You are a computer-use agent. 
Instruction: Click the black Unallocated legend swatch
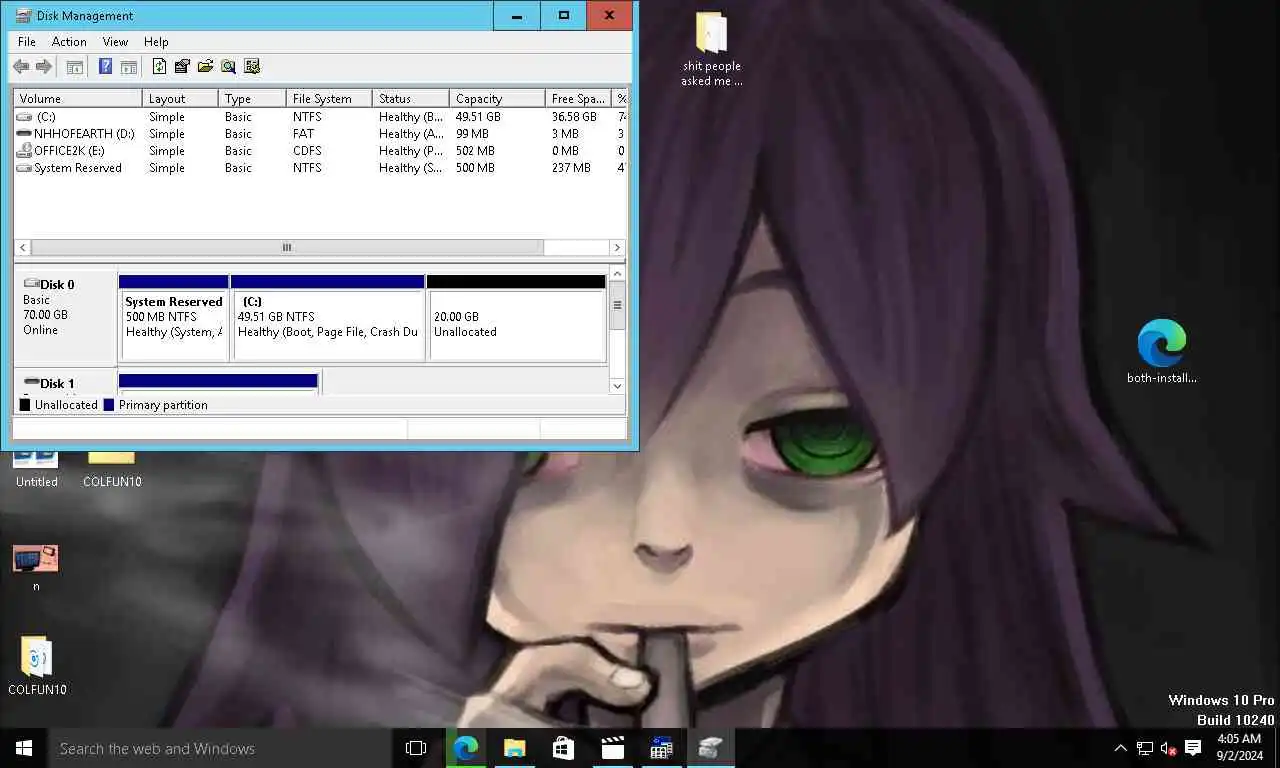pyautogui.click(x=25, y=405)
